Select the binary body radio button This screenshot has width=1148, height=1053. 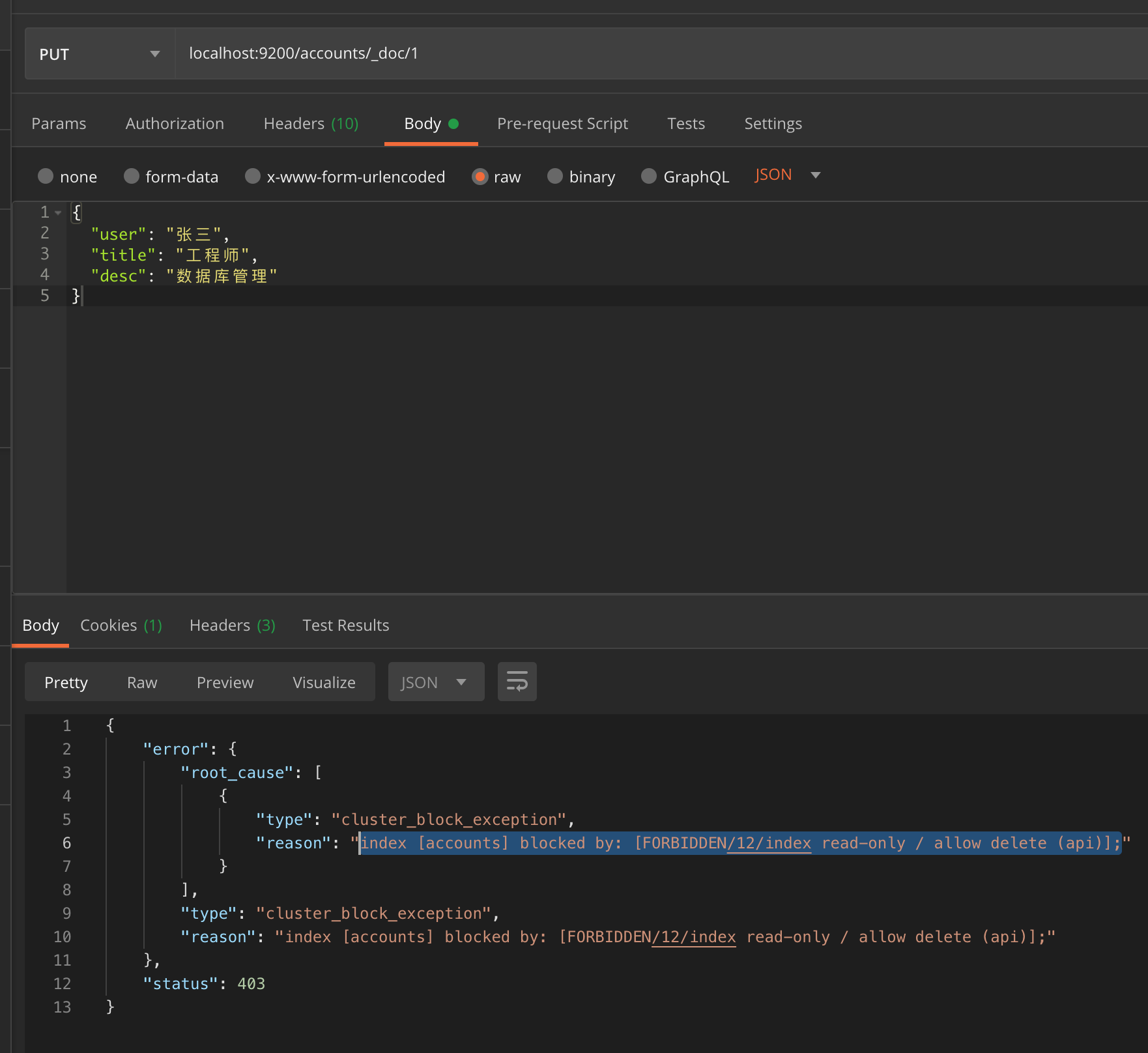pyautogui.click(x=555, y=176)
